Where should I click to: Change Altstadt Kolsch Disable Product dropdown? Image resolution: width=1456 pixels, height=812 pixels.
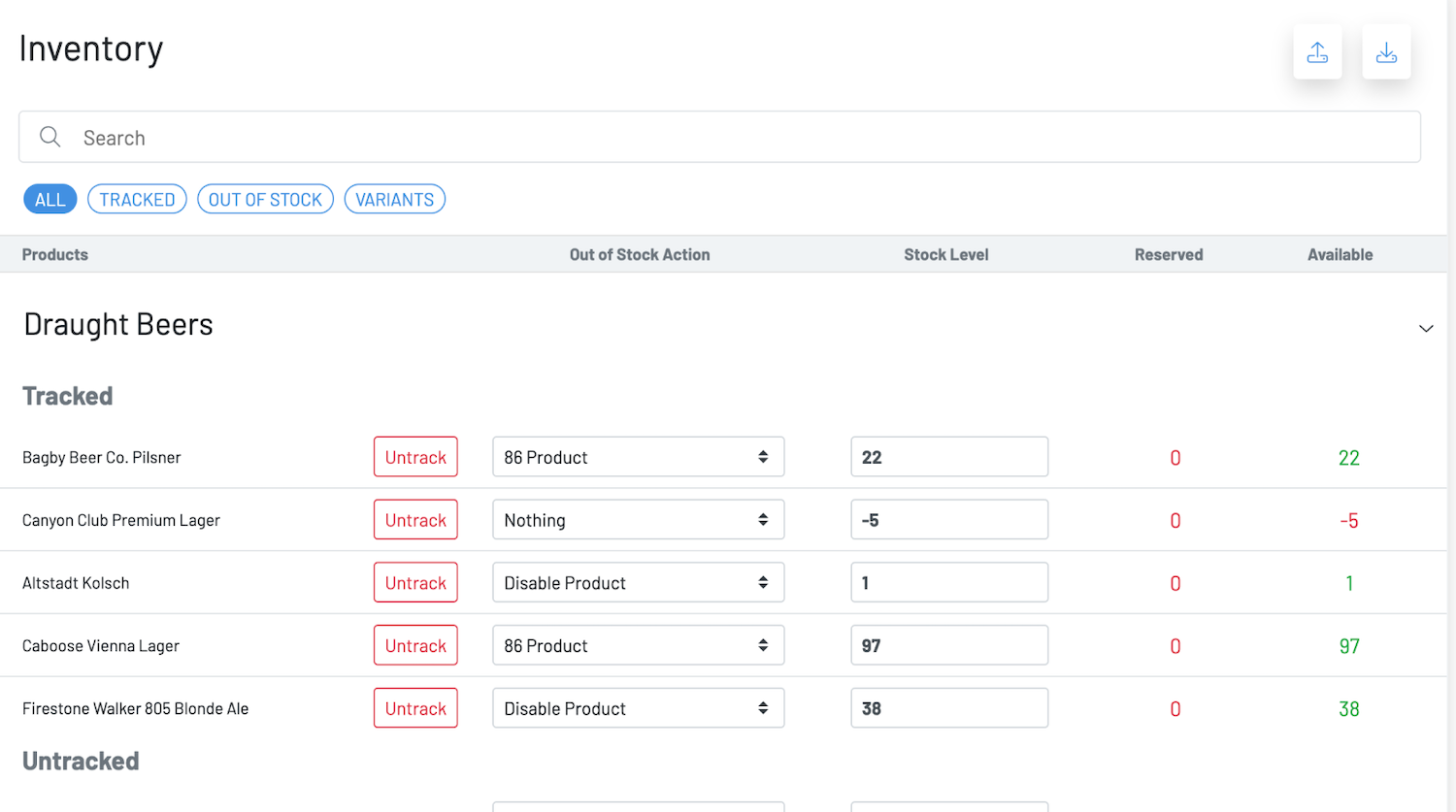[x=638, y=583]
